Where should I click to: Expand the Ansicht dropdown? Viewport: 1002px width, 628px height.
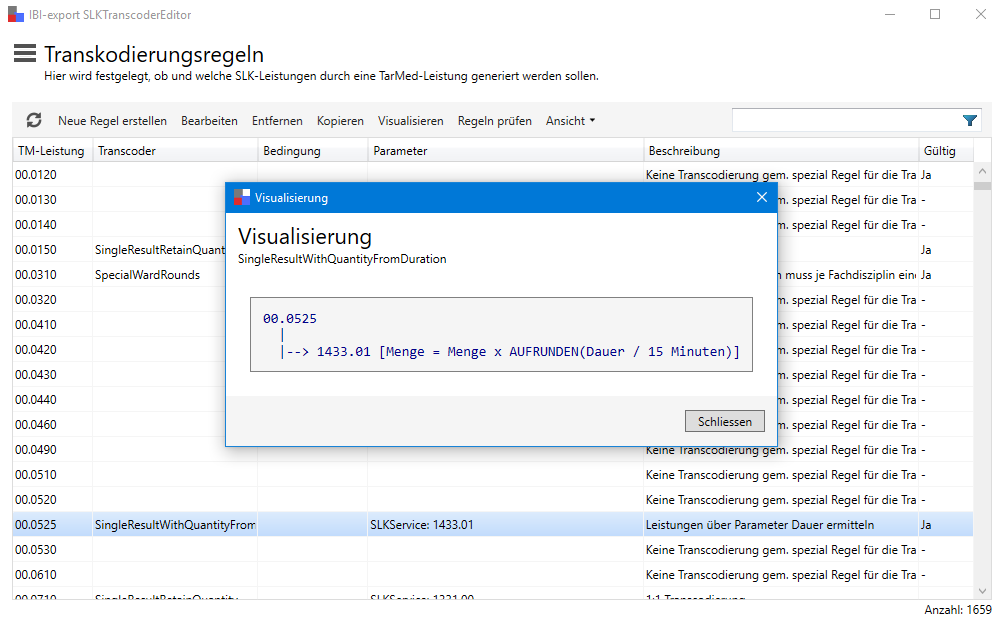coord(570,121)
